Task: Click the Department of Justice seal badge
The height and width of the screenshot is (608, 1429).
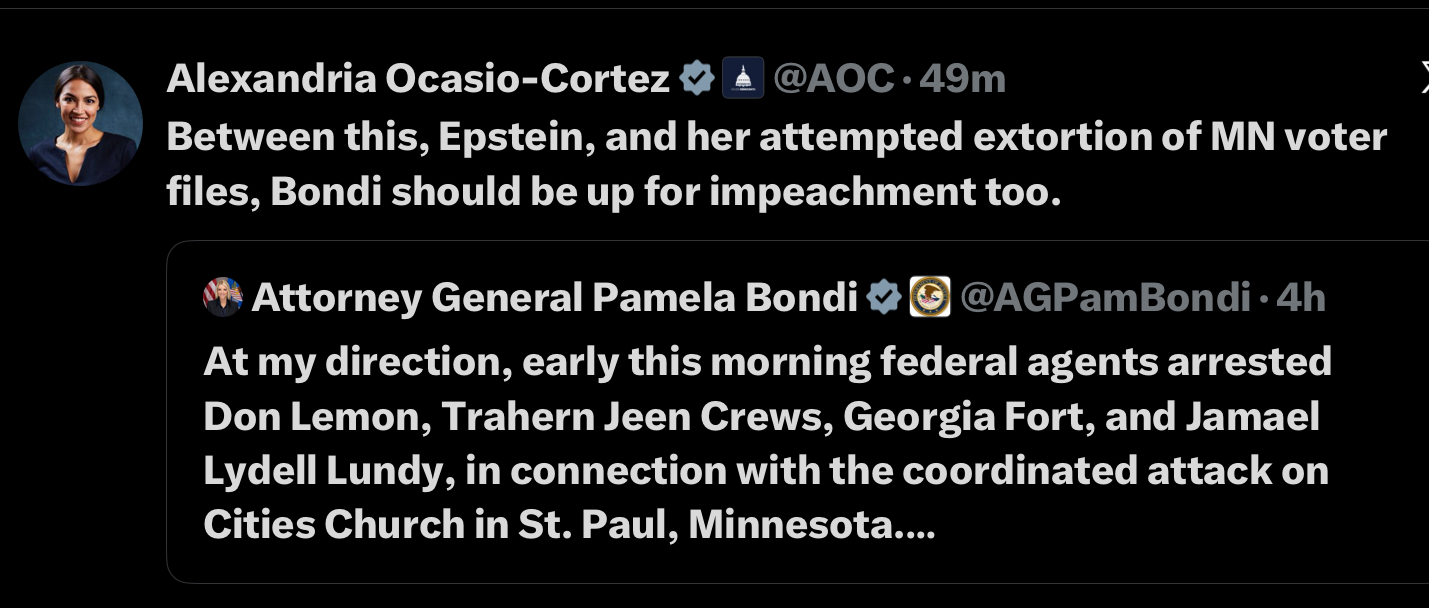Action: click(x=929, y=297)
